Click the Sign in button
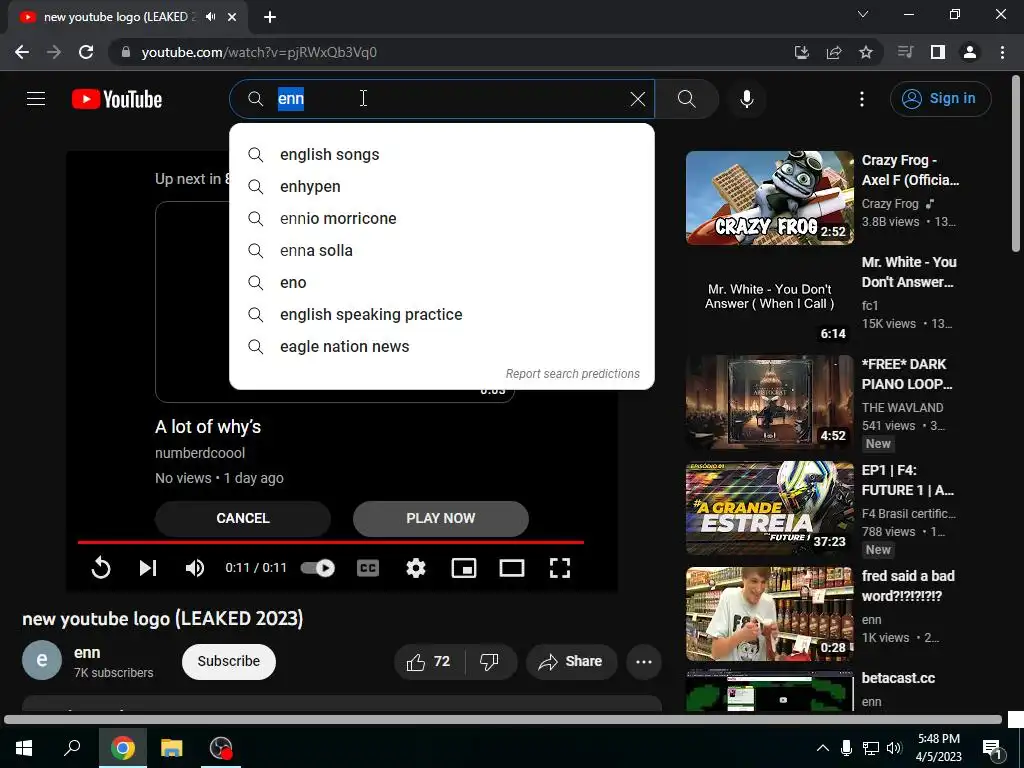 click(x=940, y=99)
